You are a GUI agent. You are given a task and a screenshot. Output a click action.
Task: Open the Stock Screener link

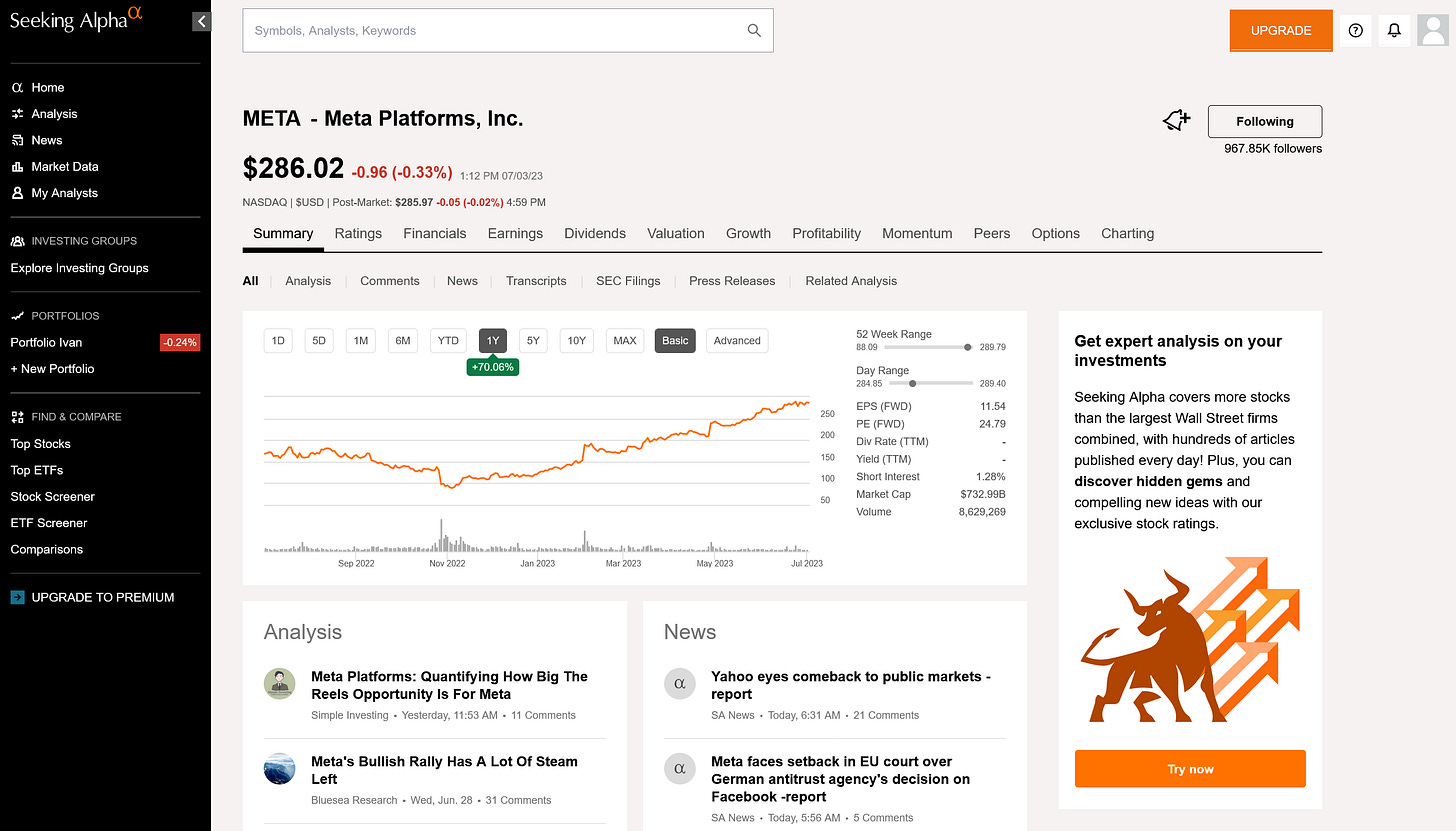[x=53, y=497]
